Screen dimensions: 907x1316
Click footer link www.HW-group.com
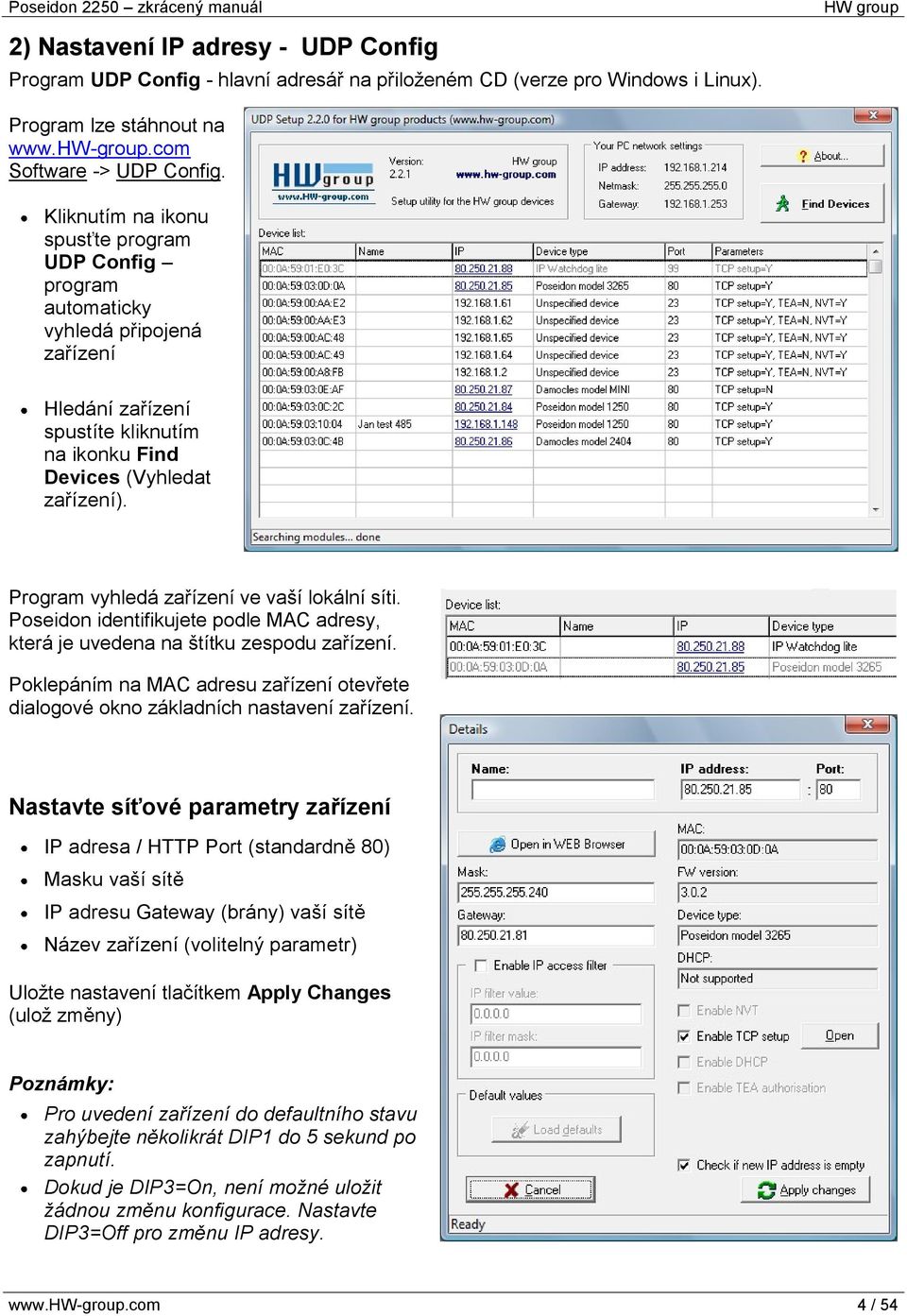tap(84, 1305)
